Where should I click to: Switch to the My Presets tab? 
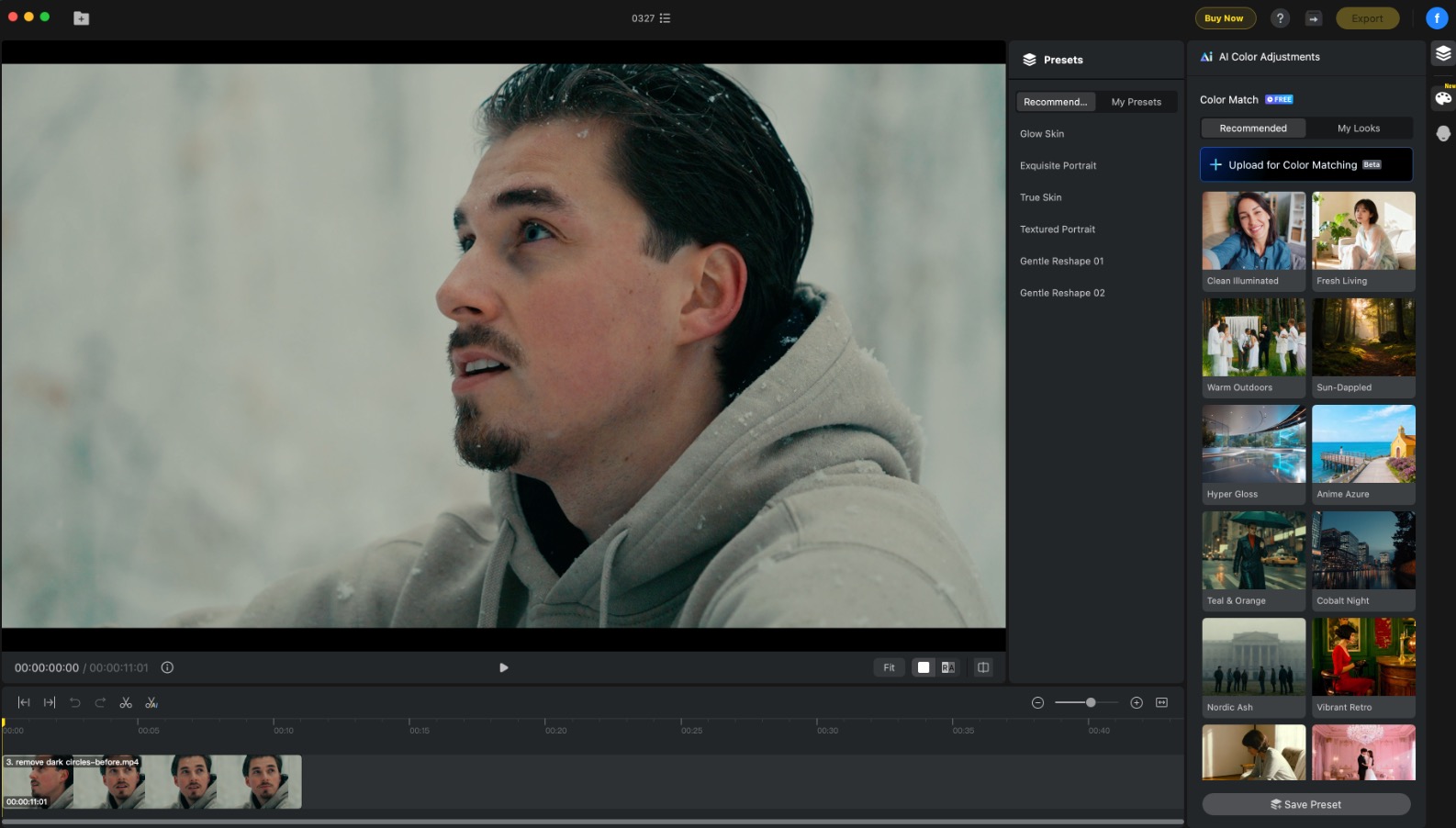tap(1136, 102)
